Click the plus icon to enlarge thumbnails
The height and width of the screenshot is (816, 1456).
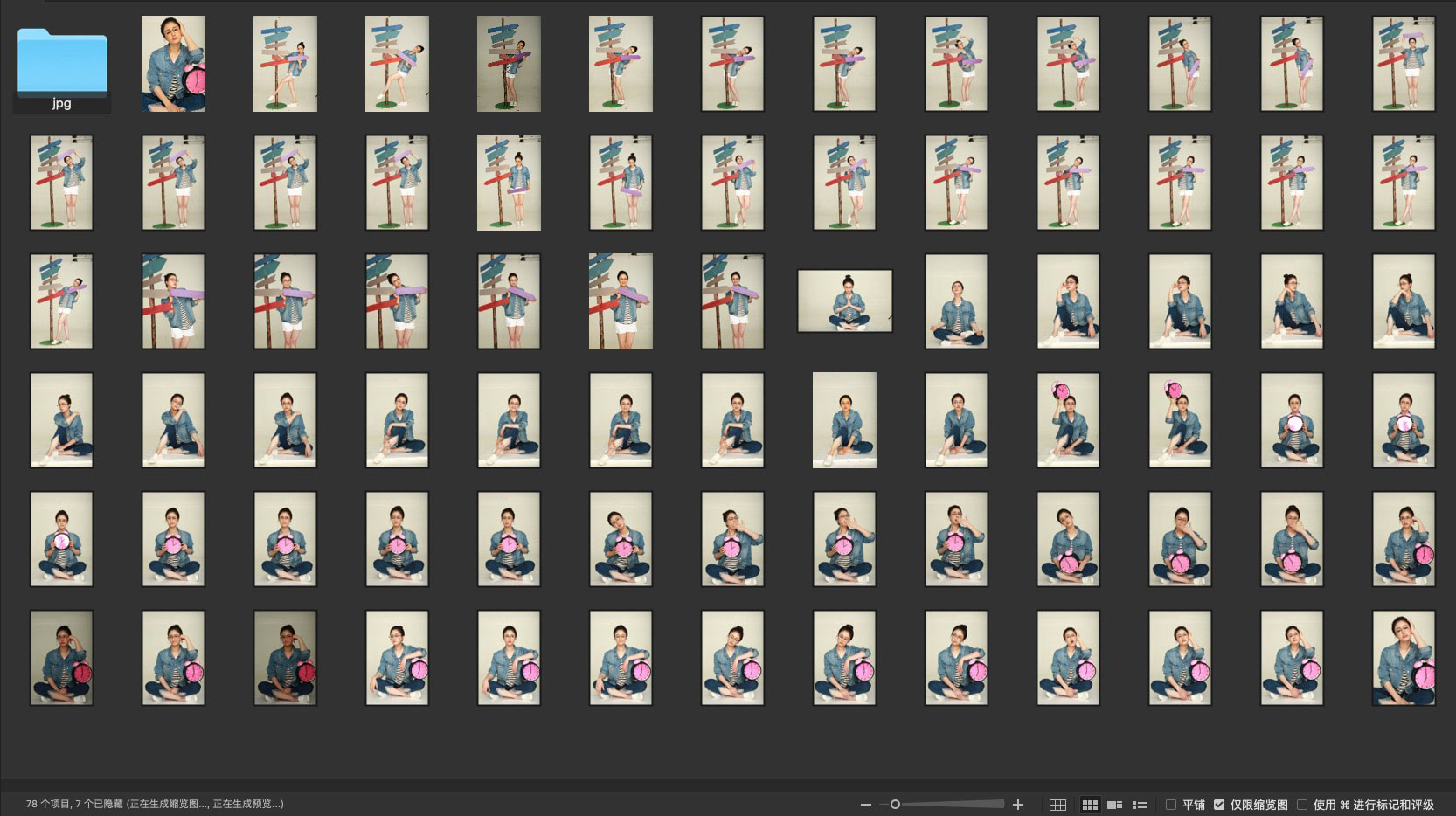[1017, 805]
